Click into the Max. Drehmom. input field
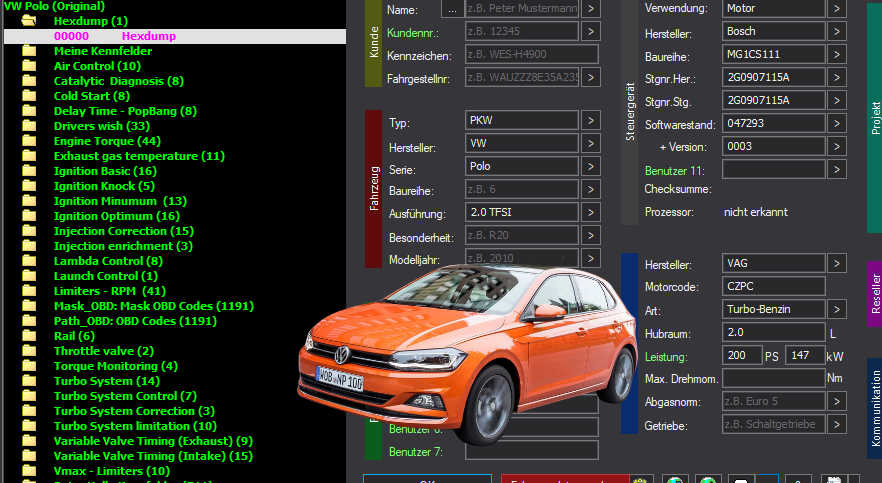The height and width of the screenshot is (483, 882). (773, 378)
